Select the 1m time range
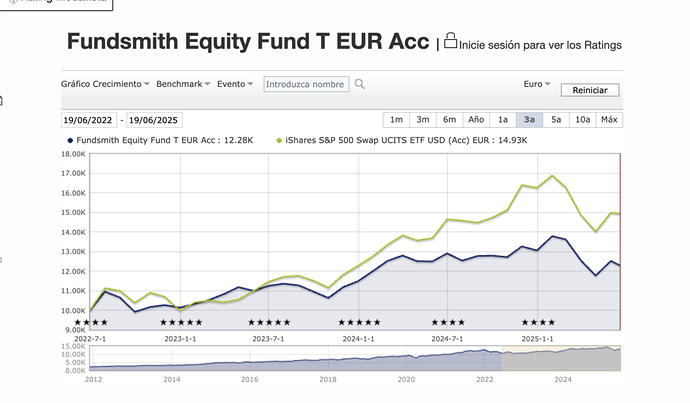 point(396,120)
